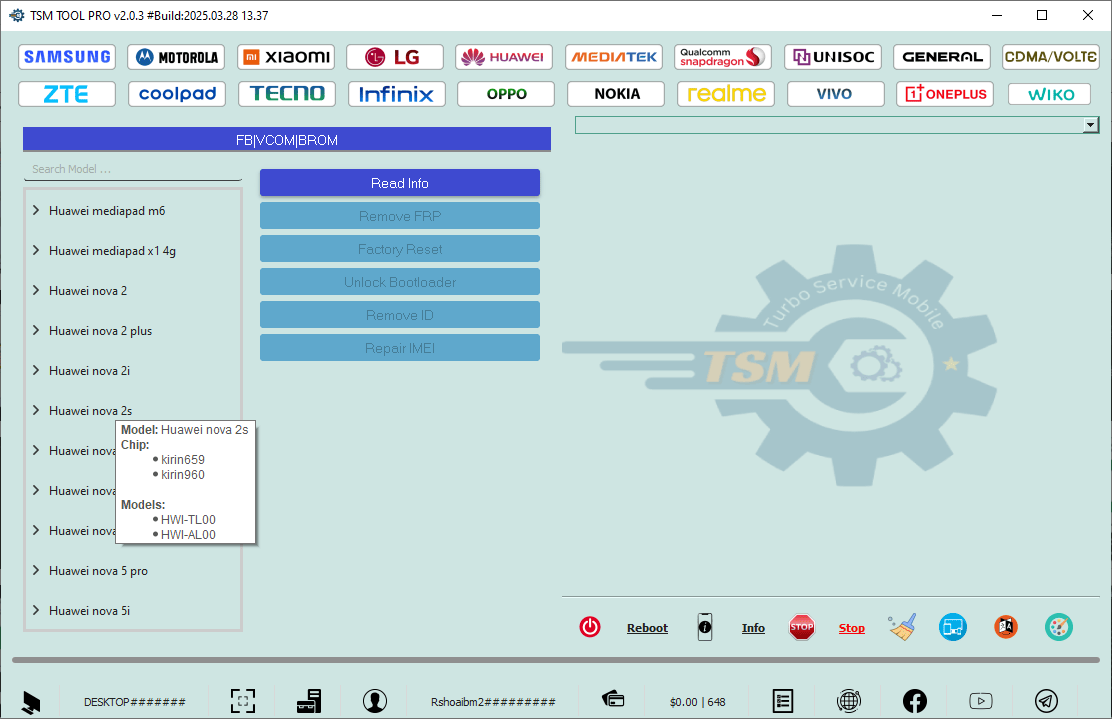1112x719 pixels.
Task: Select the XIAOMI brand tab
Action: coord(286,57)
